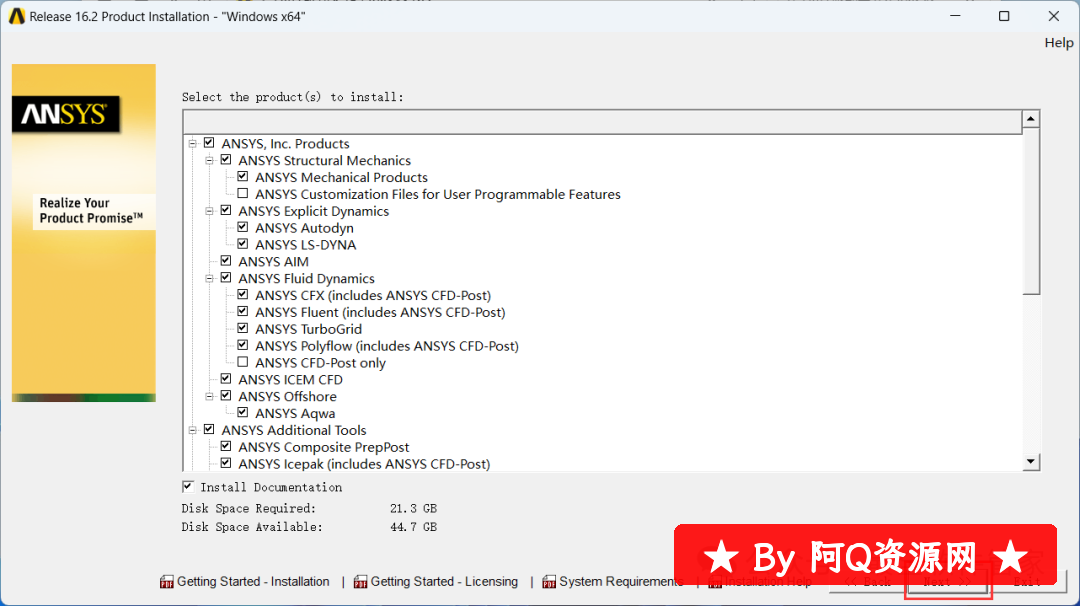Click the "44.7 GB" disk space available value
Viewport: 1080px width, 606px height.
pos(413,527)
